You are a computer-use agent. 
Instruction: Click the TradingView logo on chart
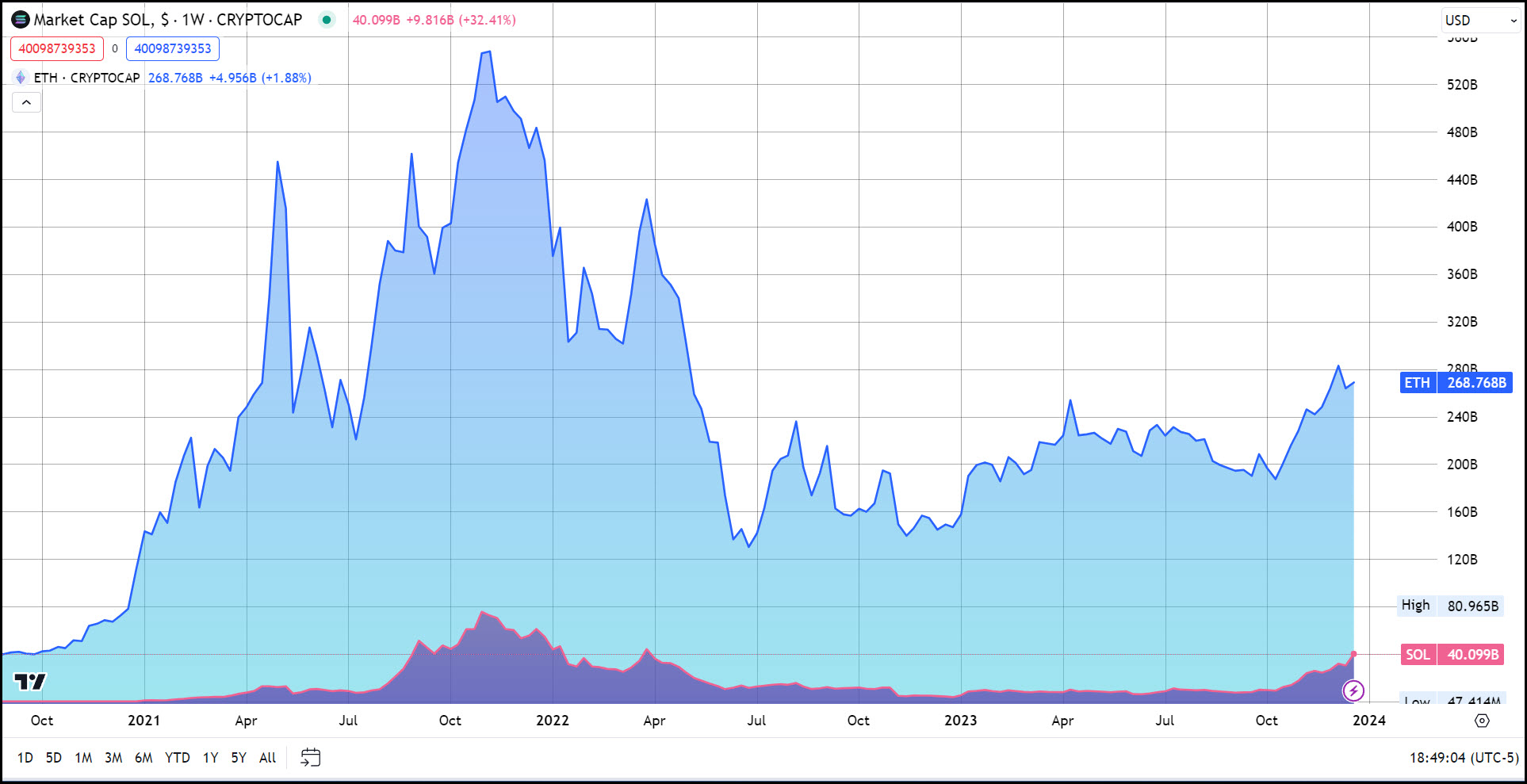pyautogui.click(x=30, y=682)
